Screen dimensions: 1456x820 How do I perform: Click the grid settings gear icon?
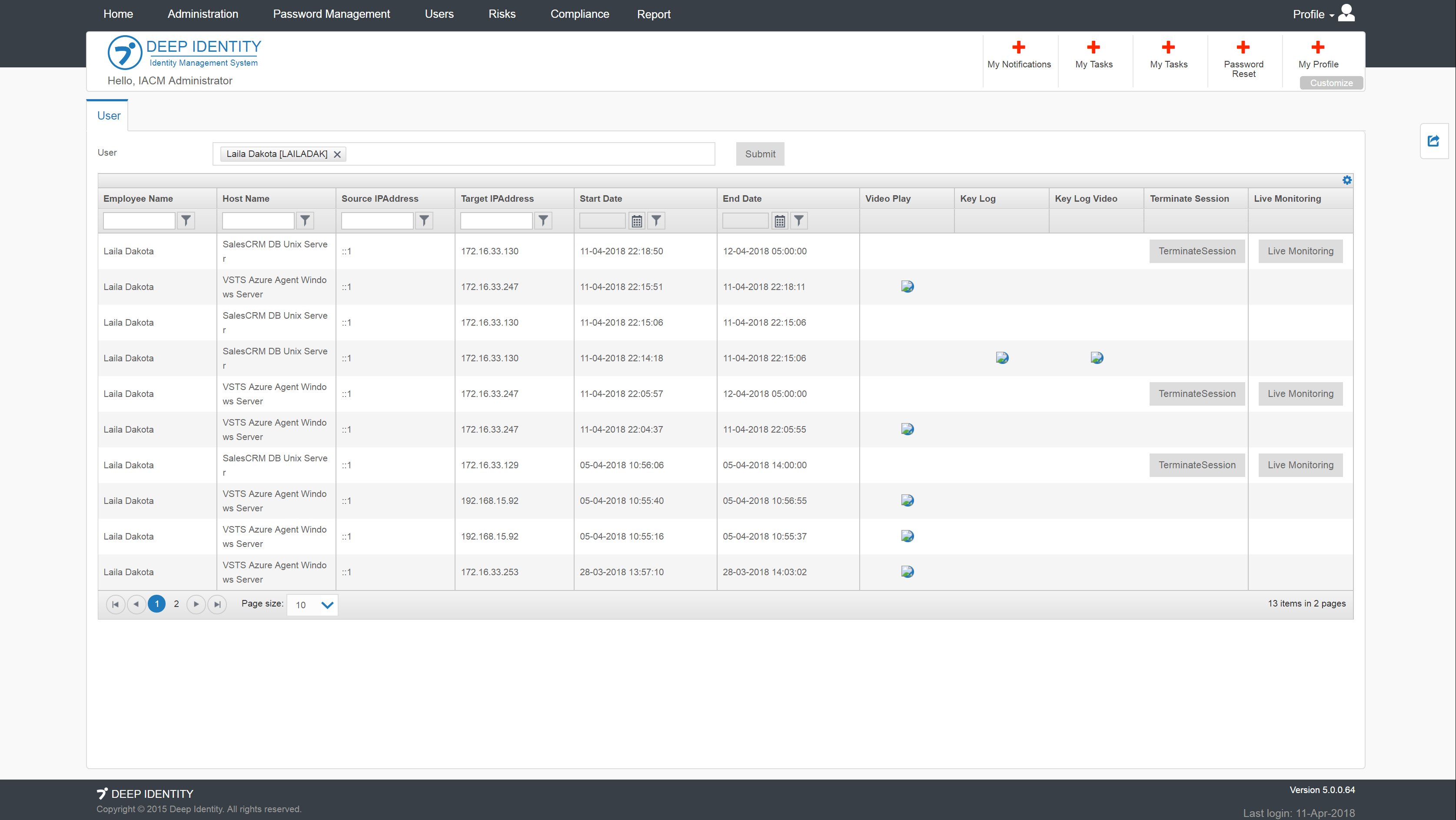[1346, 180]
